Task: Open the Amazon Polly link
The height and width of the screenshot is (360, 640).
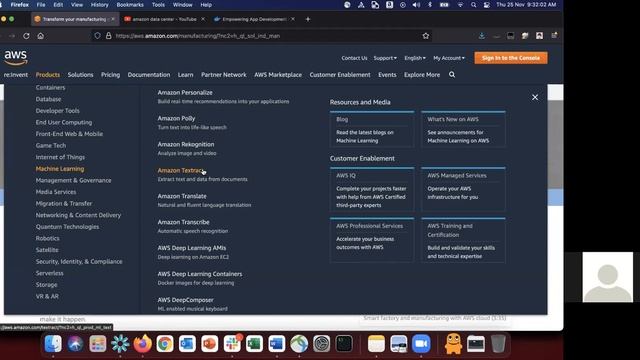Action: click(x=176, y=118)
